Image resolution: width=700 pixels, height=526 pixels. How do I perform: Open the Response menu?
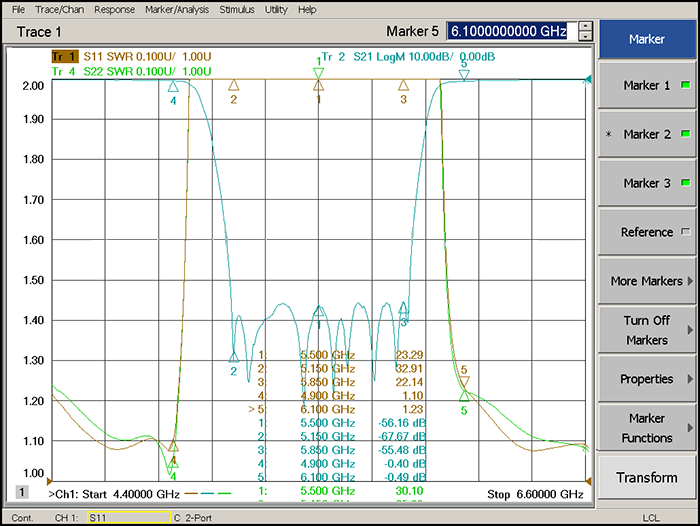pyautogui.click(x=114, y=9)
